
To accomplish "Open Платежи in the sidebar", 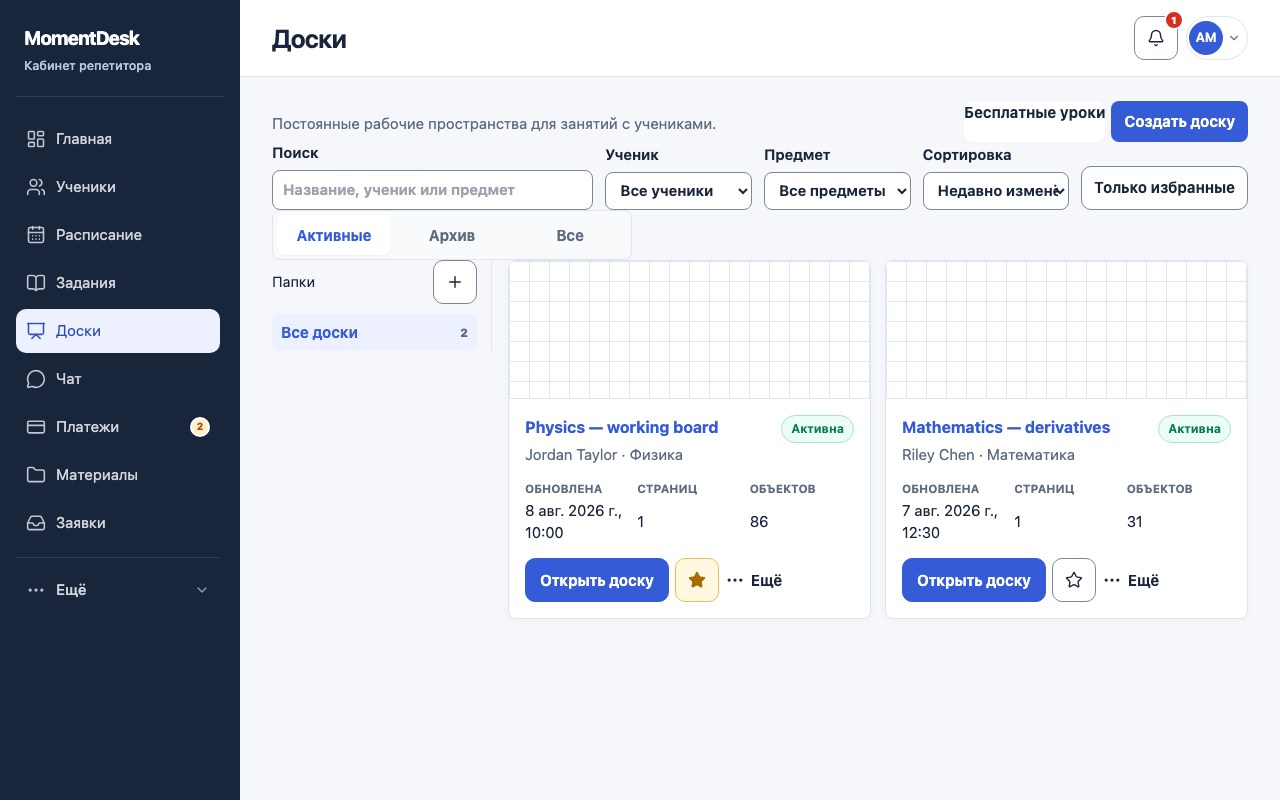I will pyautogui.click(x=118, y=427).
